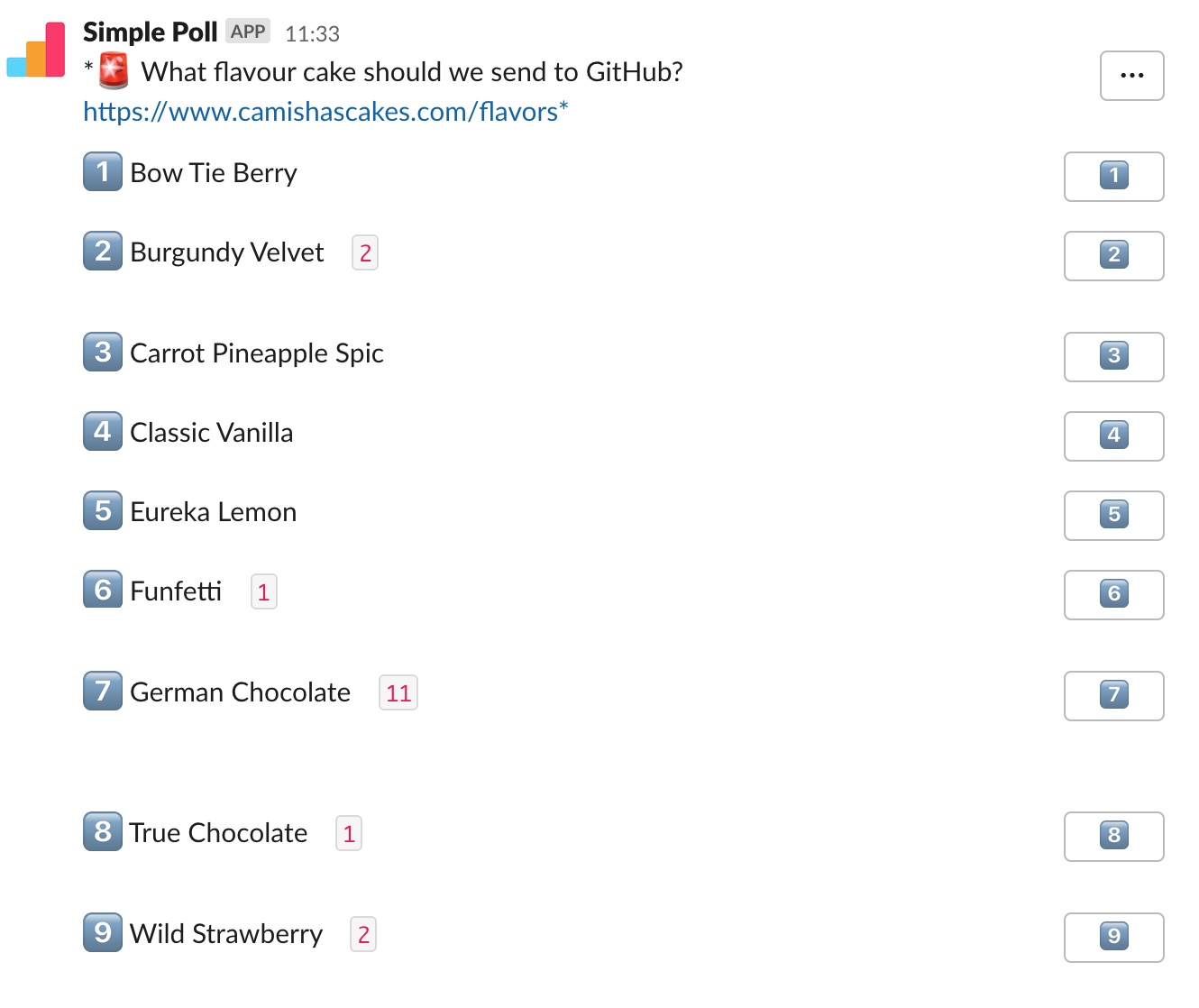This screenshot has width=1199, height=1008.
Task: Show voters count for Wild Strawberry
Action: (363, 934)
